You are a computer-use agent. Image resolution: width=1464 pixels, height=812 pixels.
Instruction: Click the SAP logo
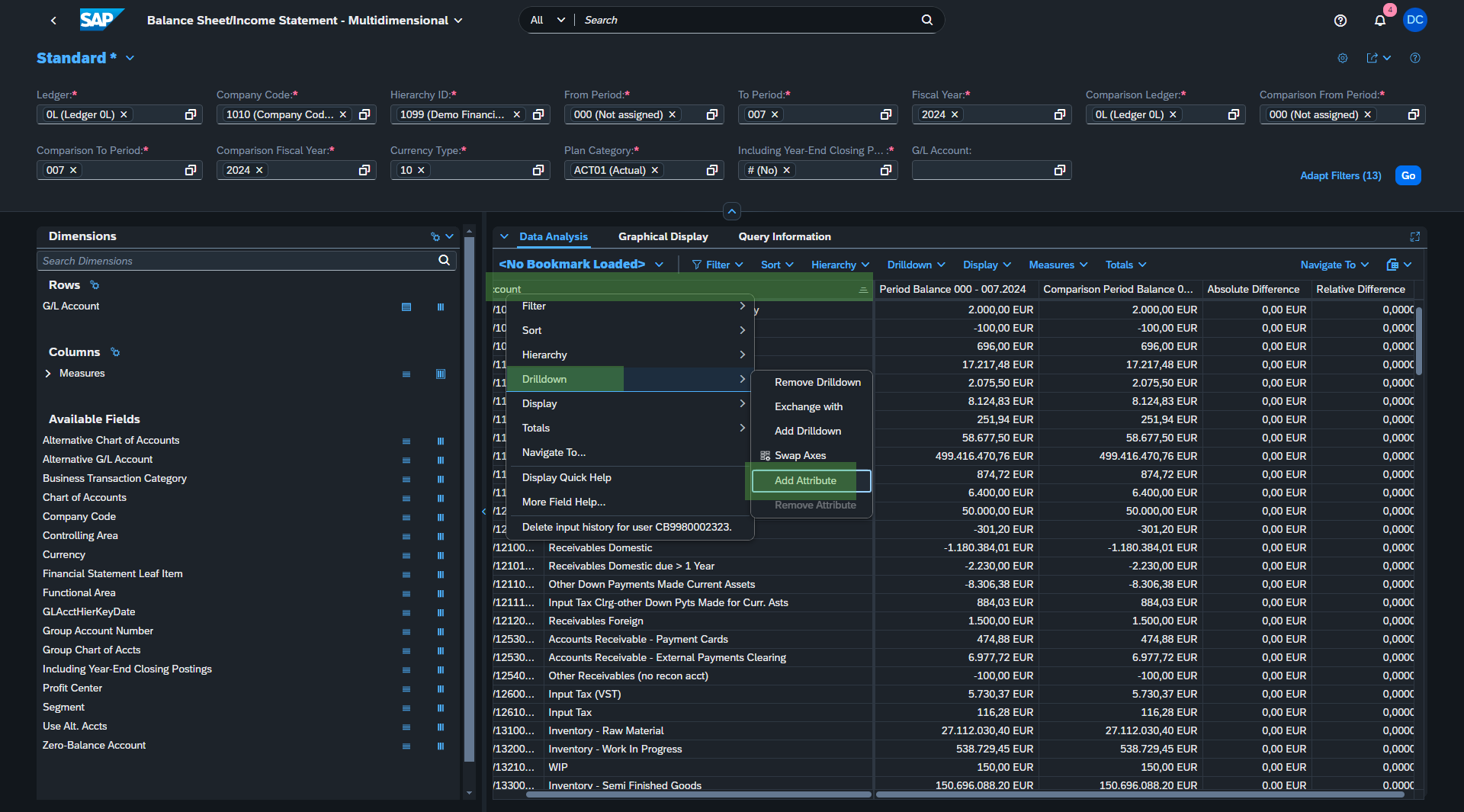101,20
